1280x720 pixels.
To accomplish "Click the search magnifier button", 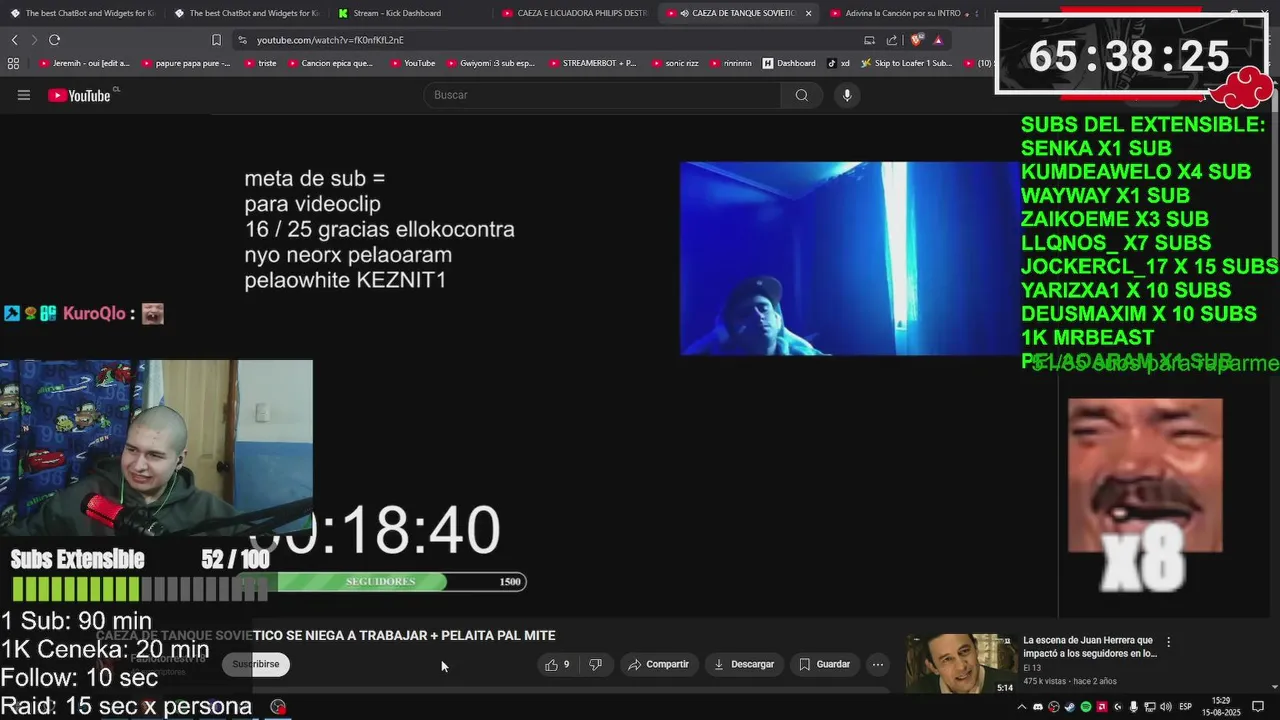I will [801, 95].
